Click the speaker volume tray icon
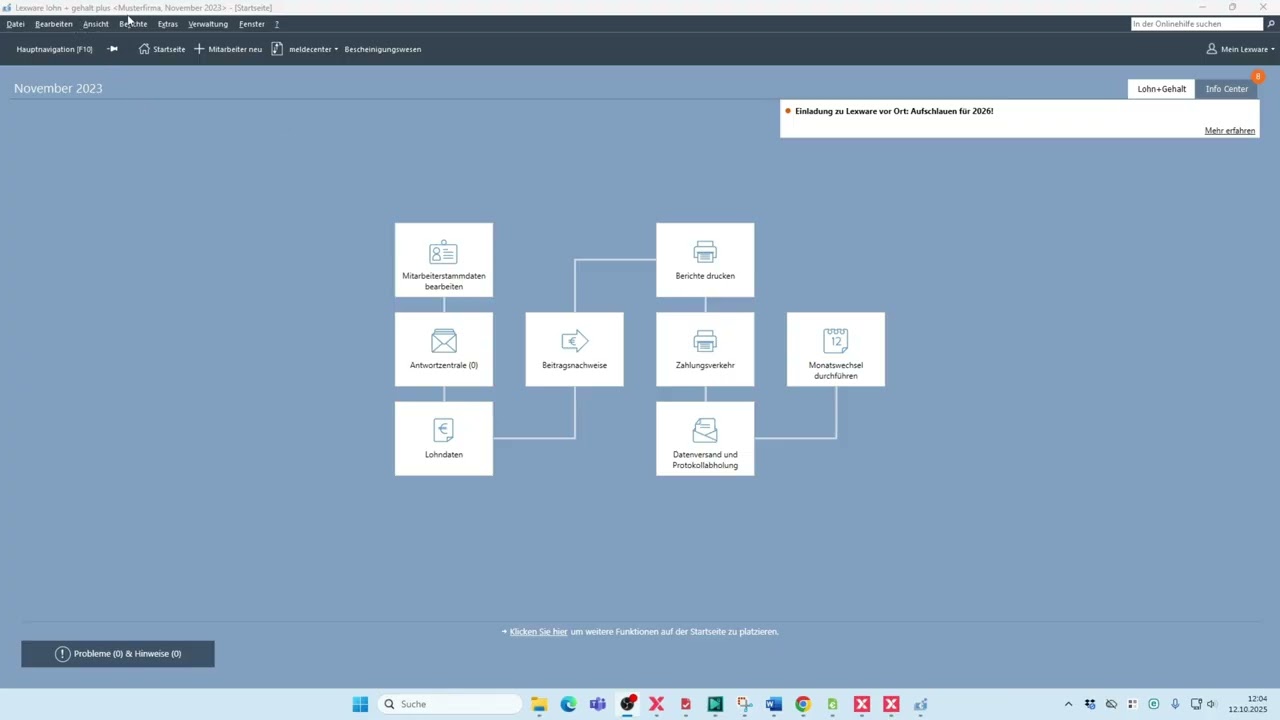 click(1212, 704)
